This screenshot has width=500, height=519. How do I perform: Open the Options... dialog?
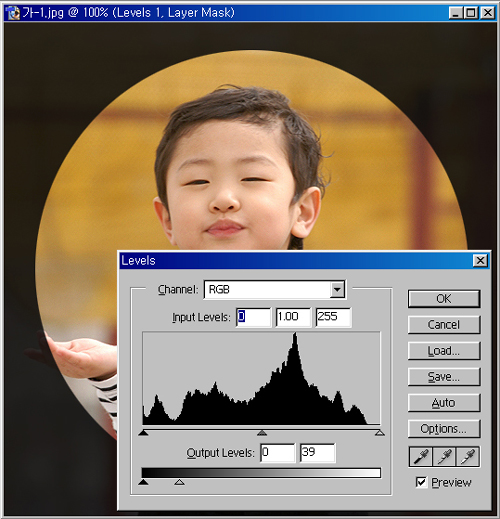pyautogui.click(x=444, y=429)
